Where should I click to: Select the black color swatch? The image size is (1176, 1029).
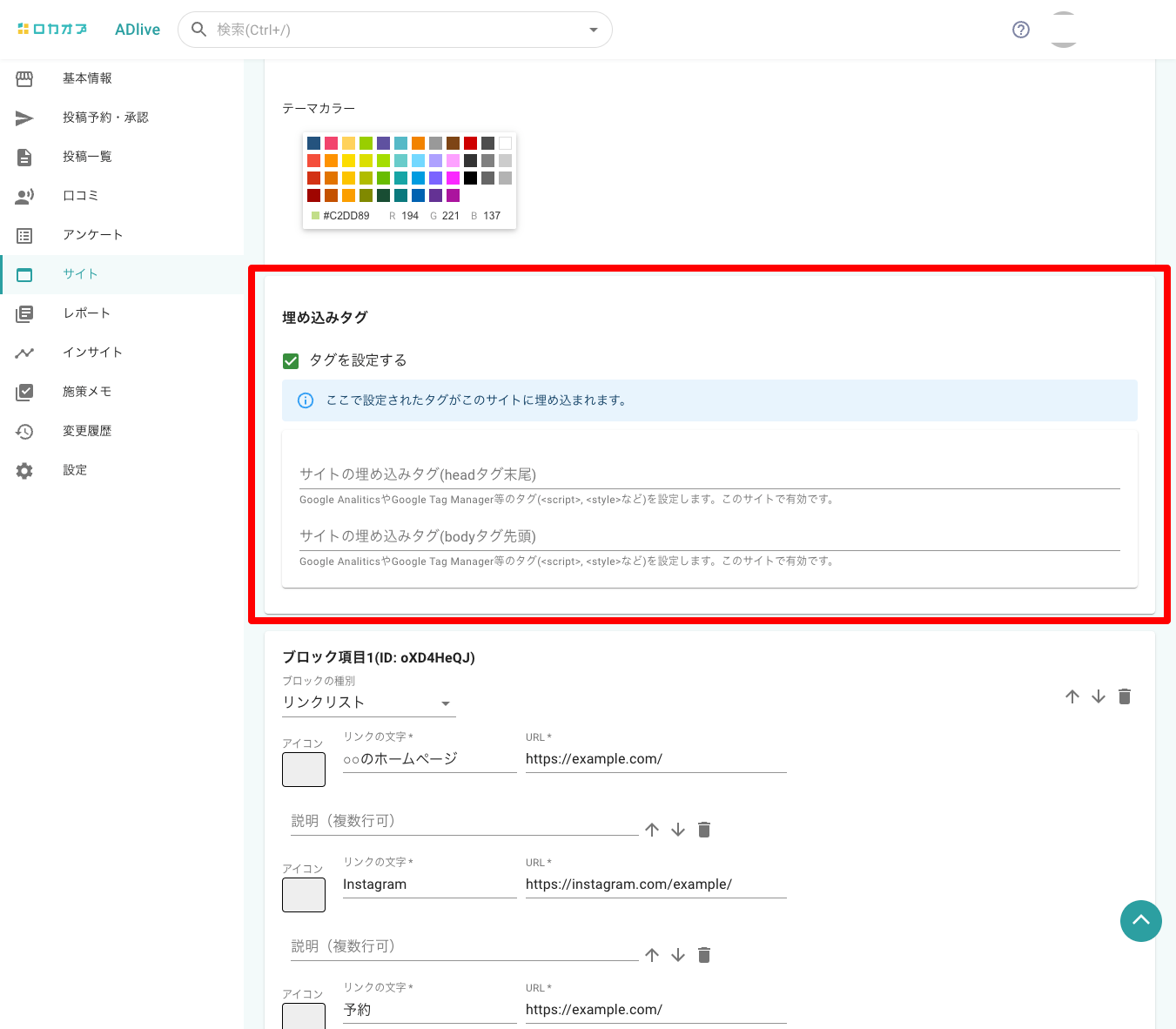(x=470, y=178)
